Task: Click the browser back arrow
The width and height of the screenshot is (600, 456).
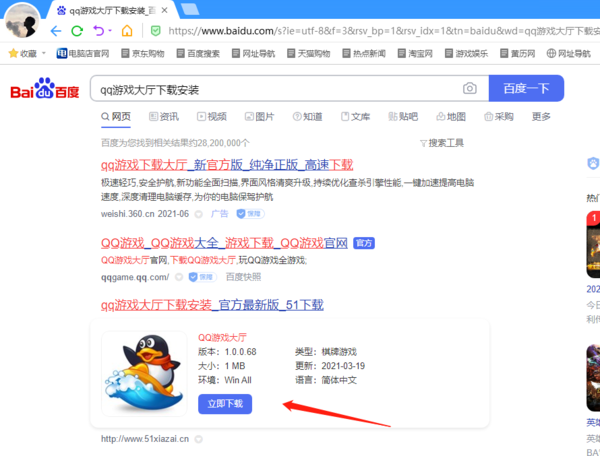Action: point(56,31)
